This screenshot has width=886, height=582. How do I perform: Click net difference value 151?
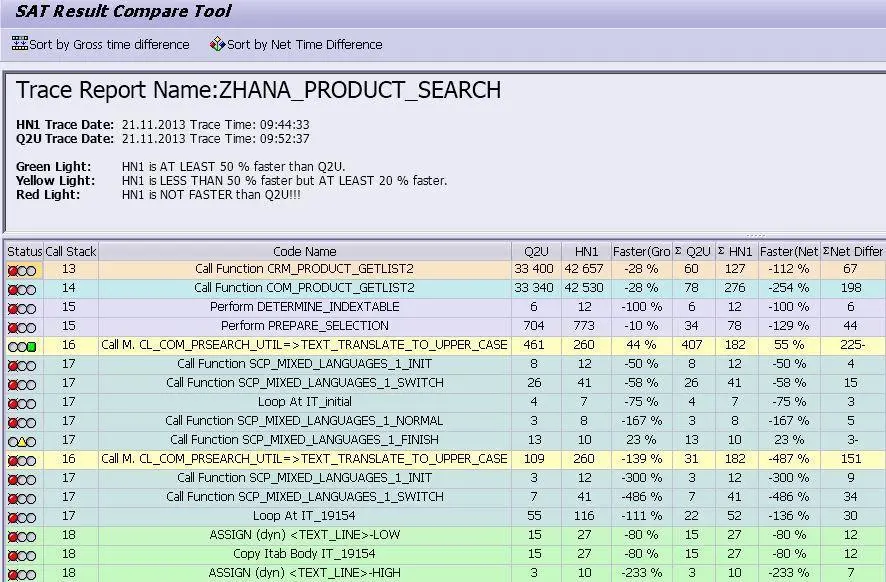point(851,459)
